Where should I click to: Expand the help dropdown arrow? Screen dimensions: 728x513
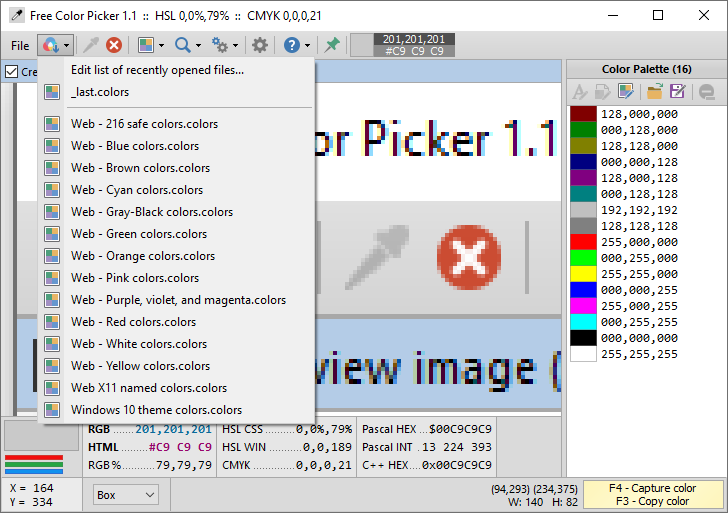(x=307, y=45)
